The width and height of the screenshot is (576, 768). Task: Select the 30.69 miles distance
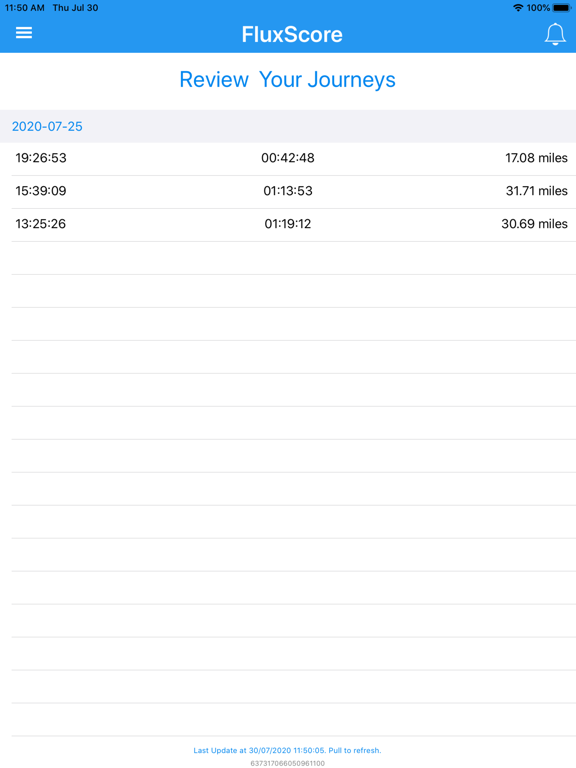534,224
